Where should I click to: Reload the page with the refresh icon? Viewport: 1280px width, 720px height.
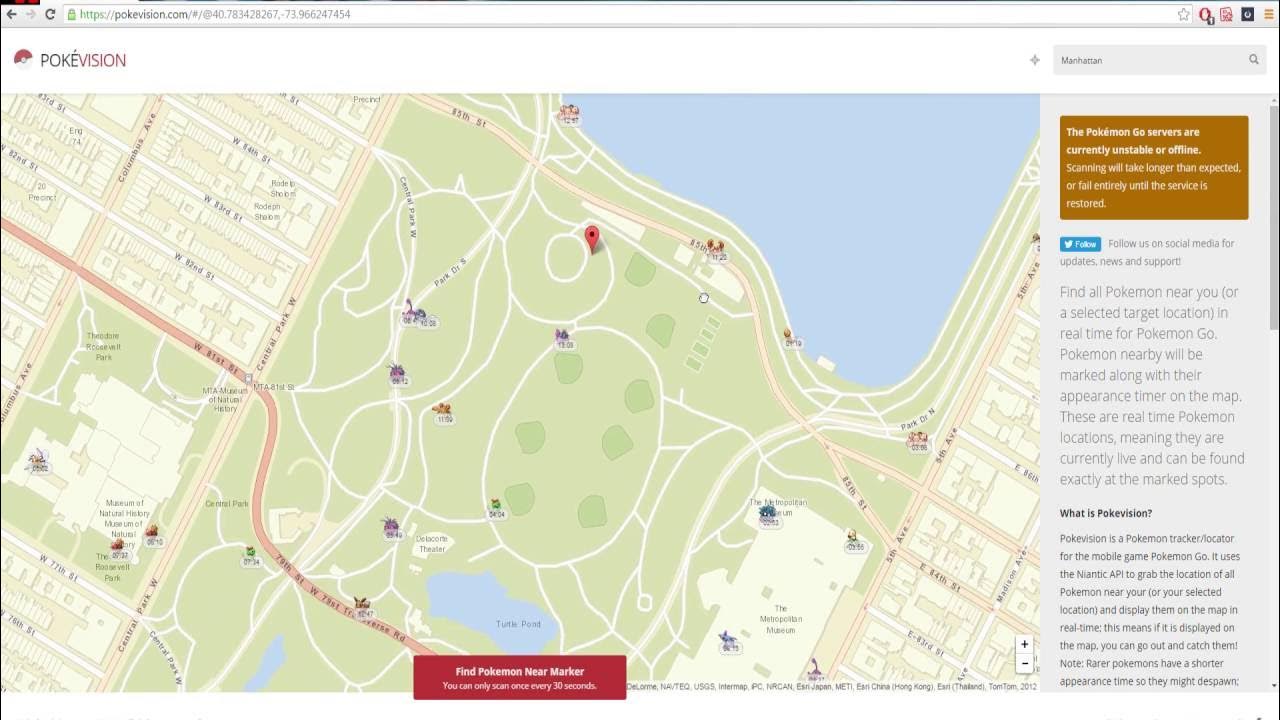pos(50,14)
